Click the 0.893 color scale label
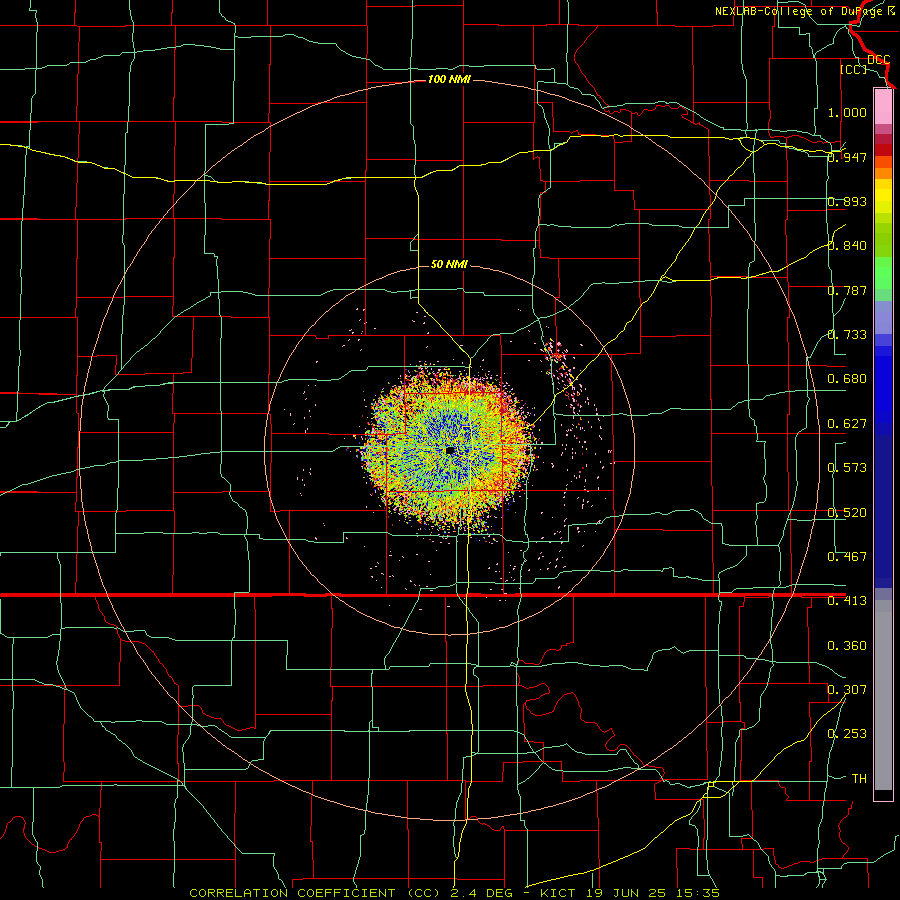This screenshot has width=900, height=900. (847, 201)
